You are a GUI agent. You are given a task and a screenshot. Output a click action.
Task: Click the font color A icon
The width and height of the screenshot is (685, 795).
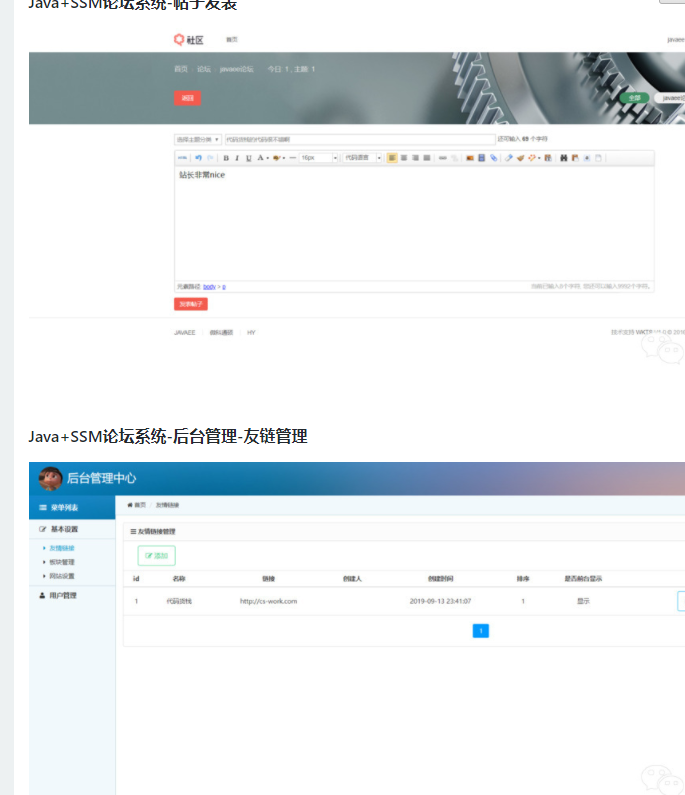coord(260,158)
